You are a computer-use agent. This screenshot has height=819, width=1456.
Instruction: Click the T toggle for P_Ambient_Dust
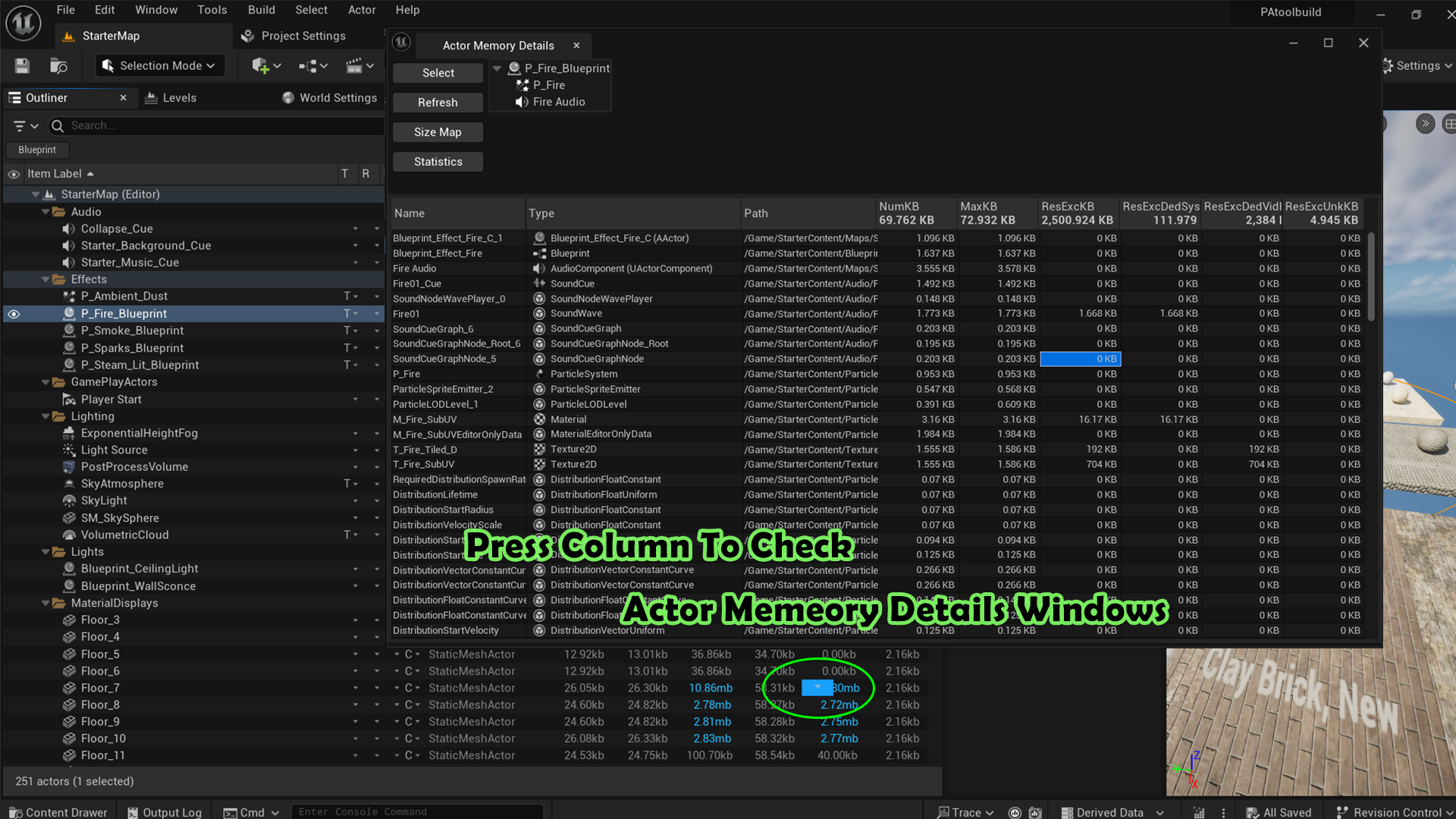pos(347,296)
